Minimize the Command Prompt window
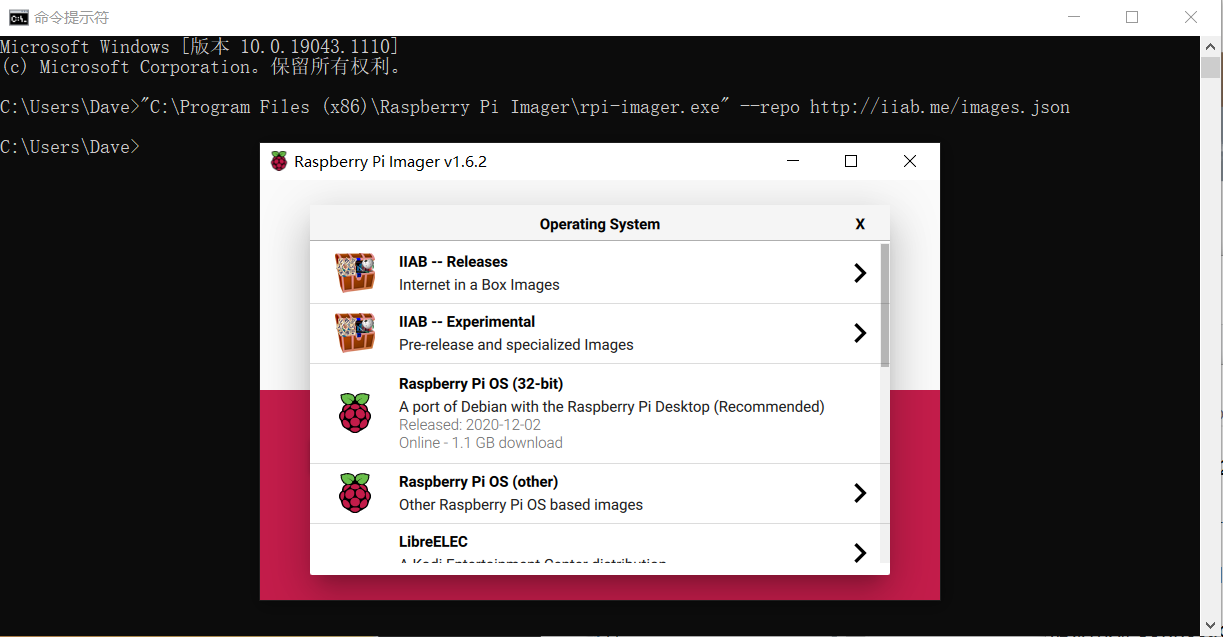Viewport: 1223px width, 637px height. (1074, 17)
